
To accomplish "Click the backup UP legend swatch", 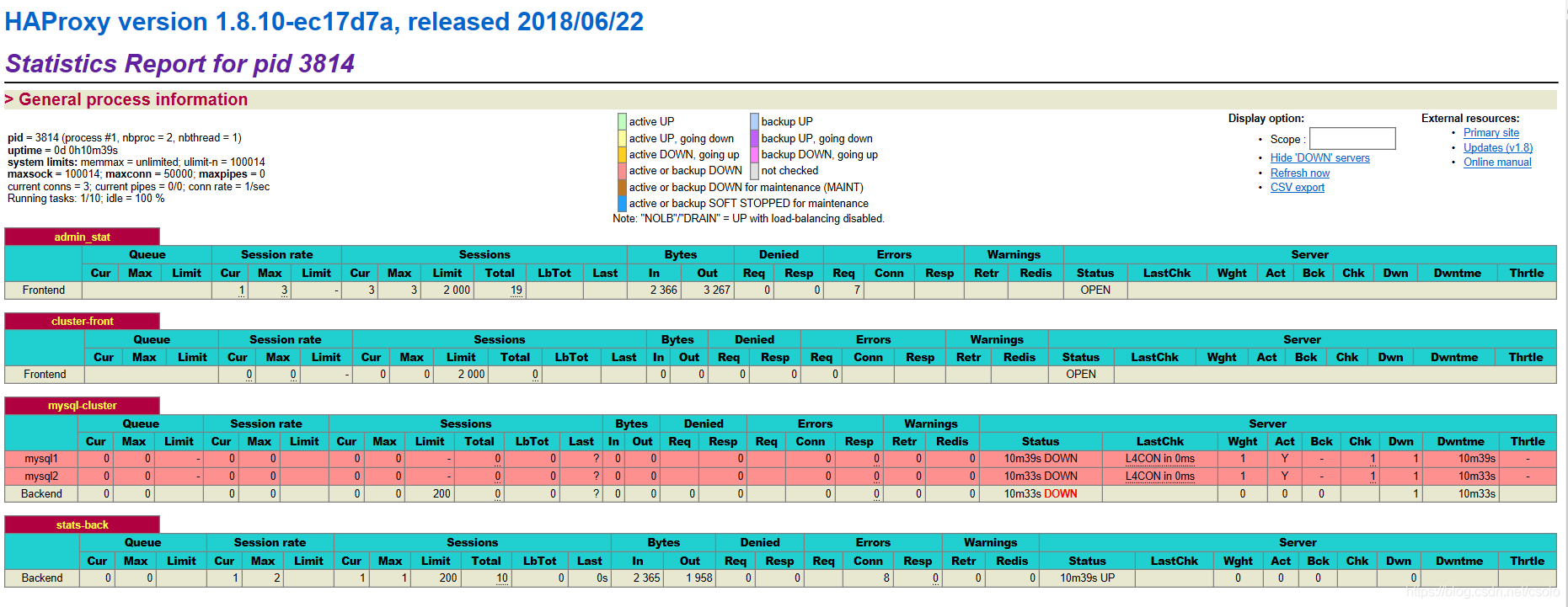I will [x=755, y=121].
